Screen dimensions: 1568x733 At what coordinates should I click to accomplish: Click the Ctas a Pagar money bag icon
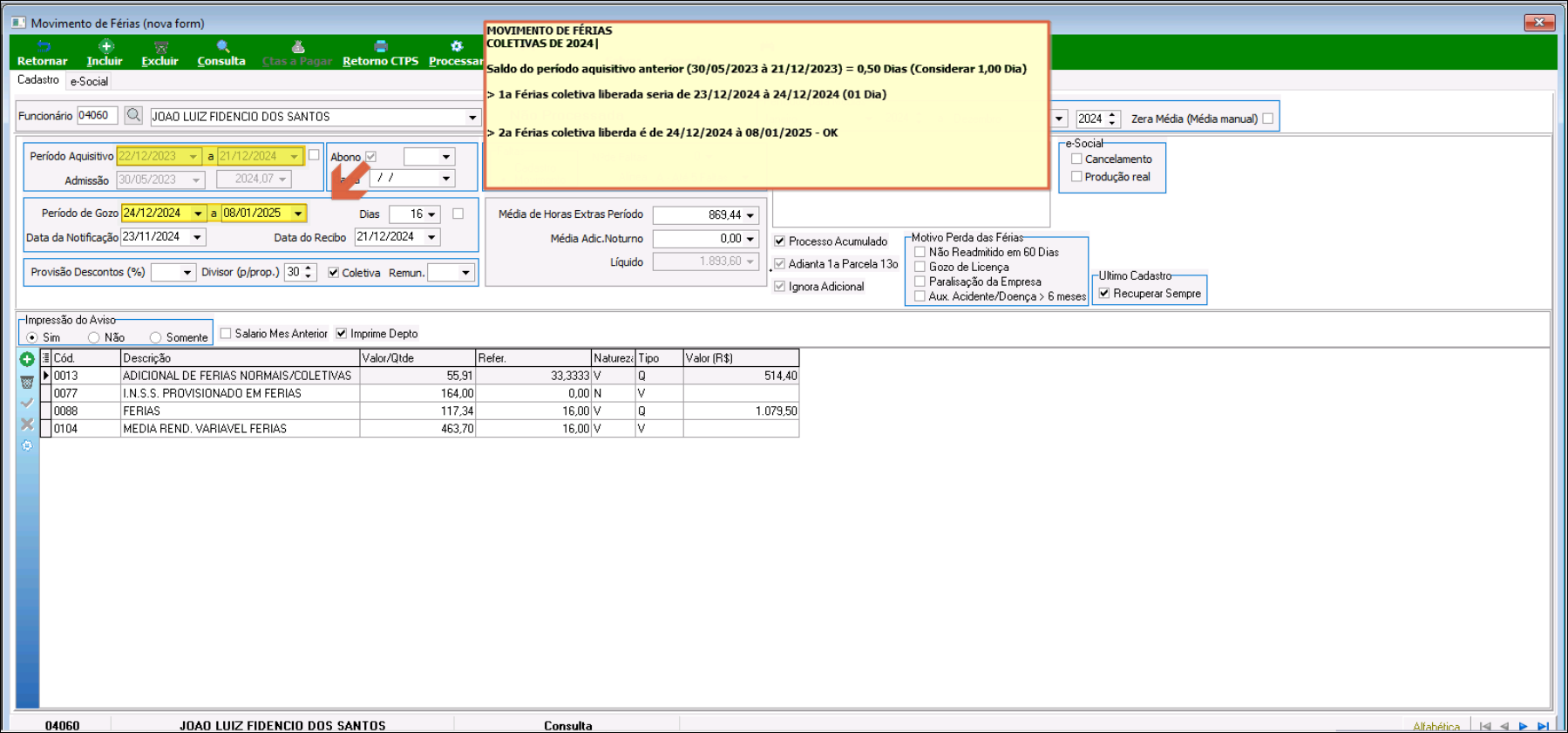pyautogui.click(x=298, y=46)
